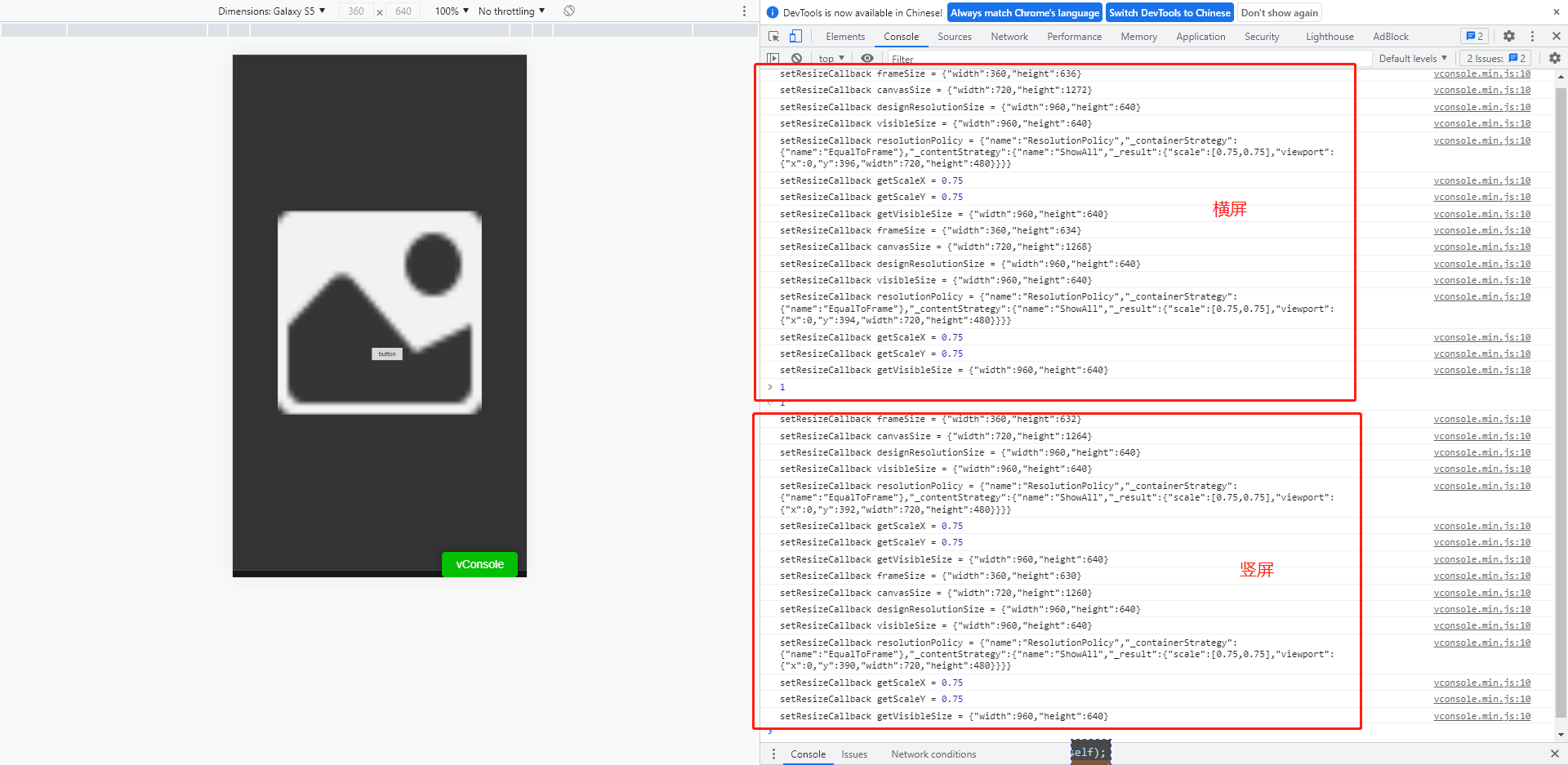1568x765 pixels.
Task: Switch to the Network tab
Action: click(1009, 37)
